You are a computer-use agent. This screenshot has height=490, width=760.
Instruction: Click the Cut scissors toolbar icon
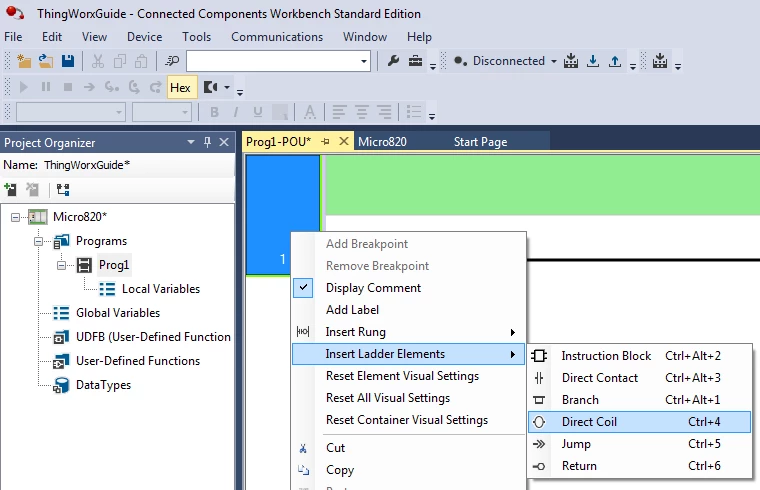coord(98,61)
